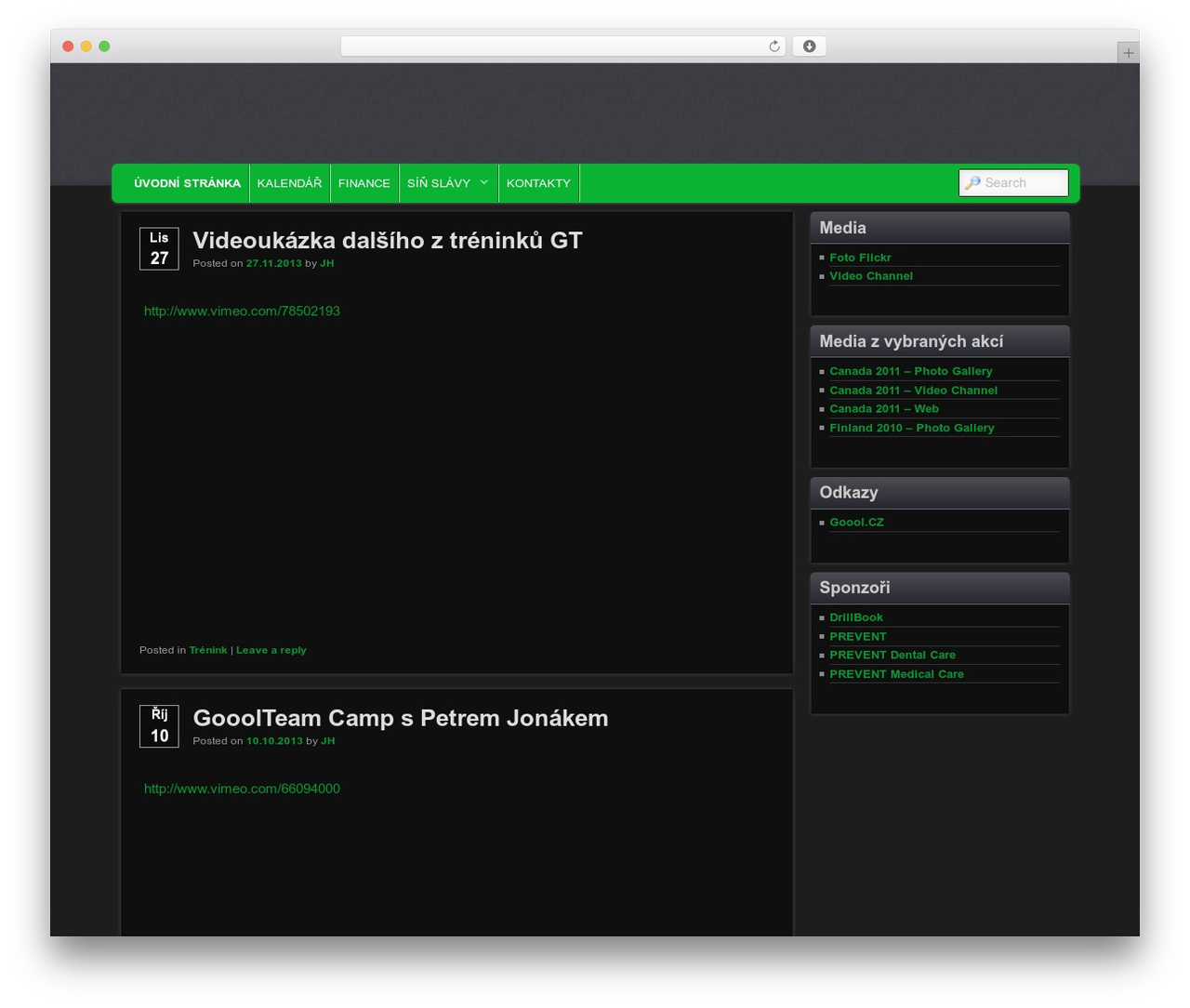Open the vimeo.com/66094000 link
This screenshot has width=1190, height=1008.
click(242, 789)
